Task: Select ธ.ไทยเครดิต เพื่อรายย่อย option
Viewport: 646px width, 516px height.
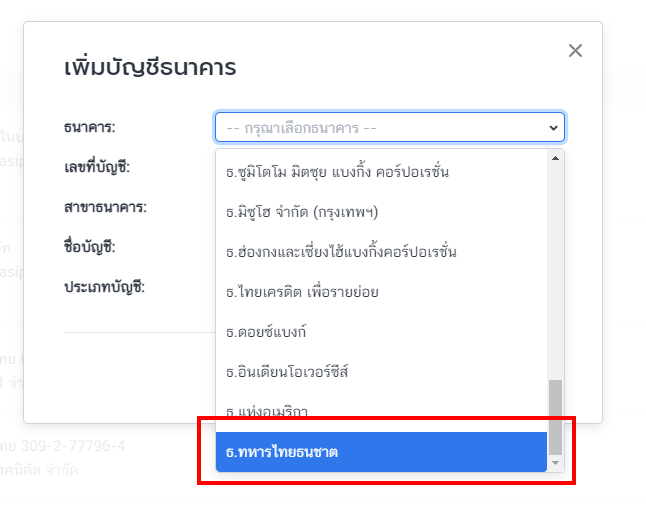Action: coord(302,292)
